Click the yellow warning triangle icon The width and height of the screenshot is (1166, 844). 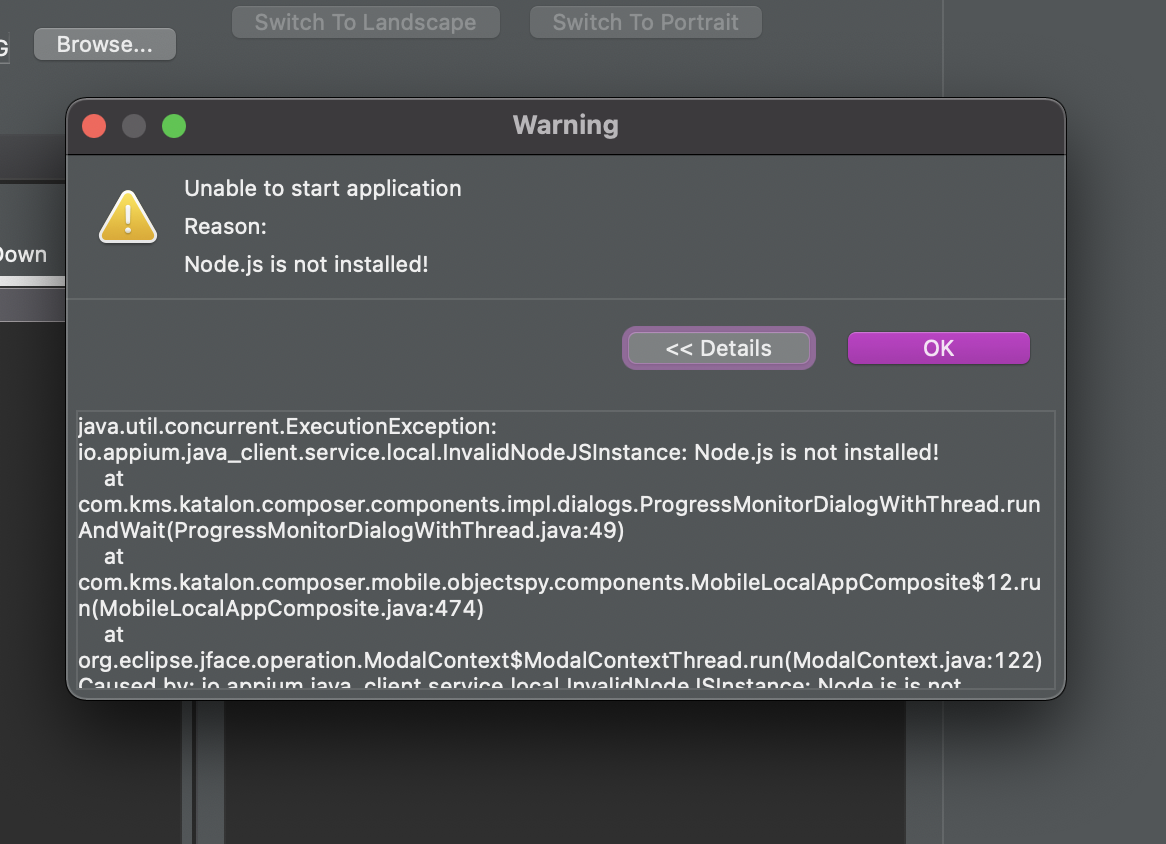click(128, 216)
